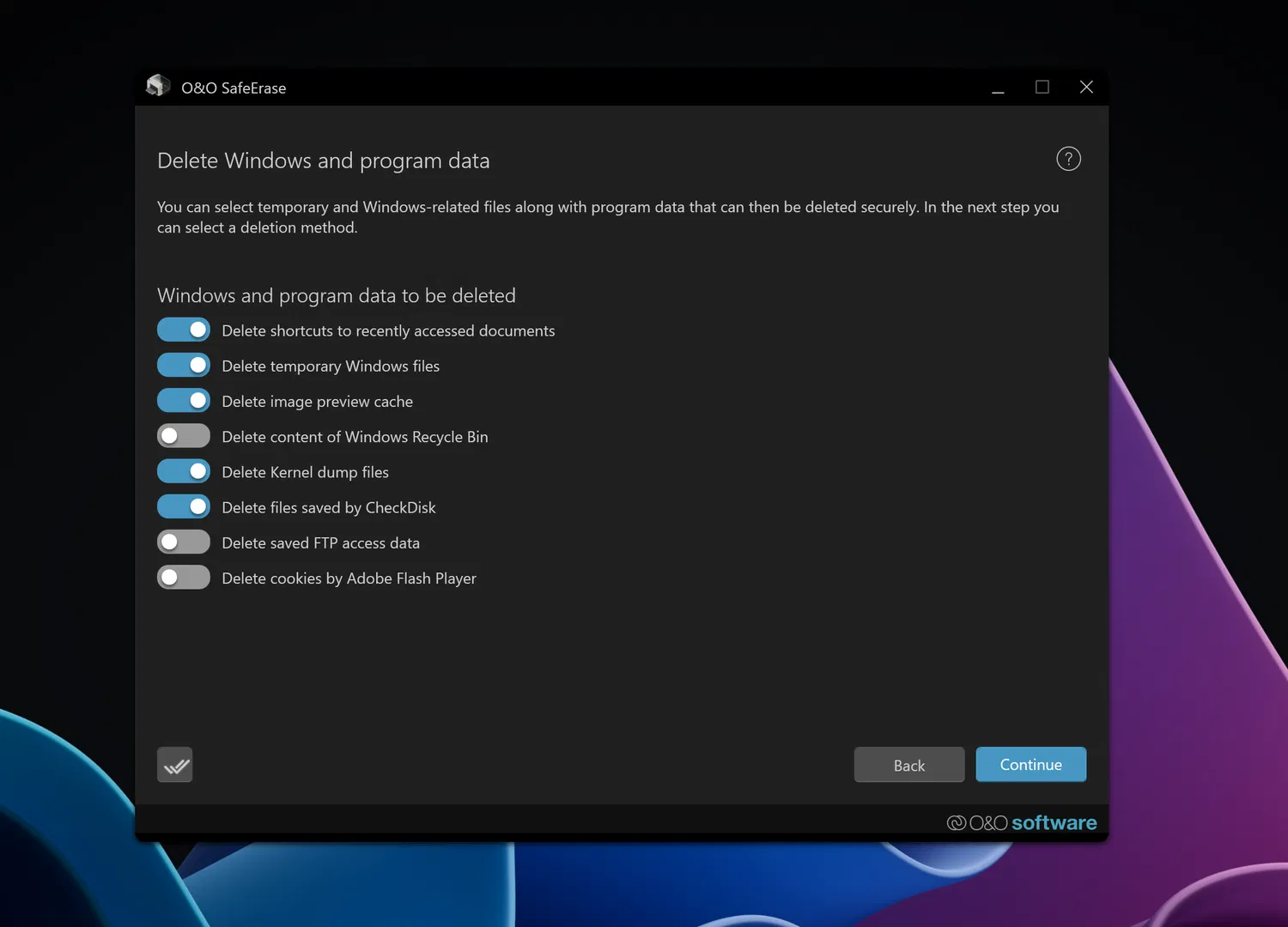This screenshot has width=1288, height=927.
Task: Click the O&O SafeErase app icon in title bar
Action: click(x=158, y=86)
